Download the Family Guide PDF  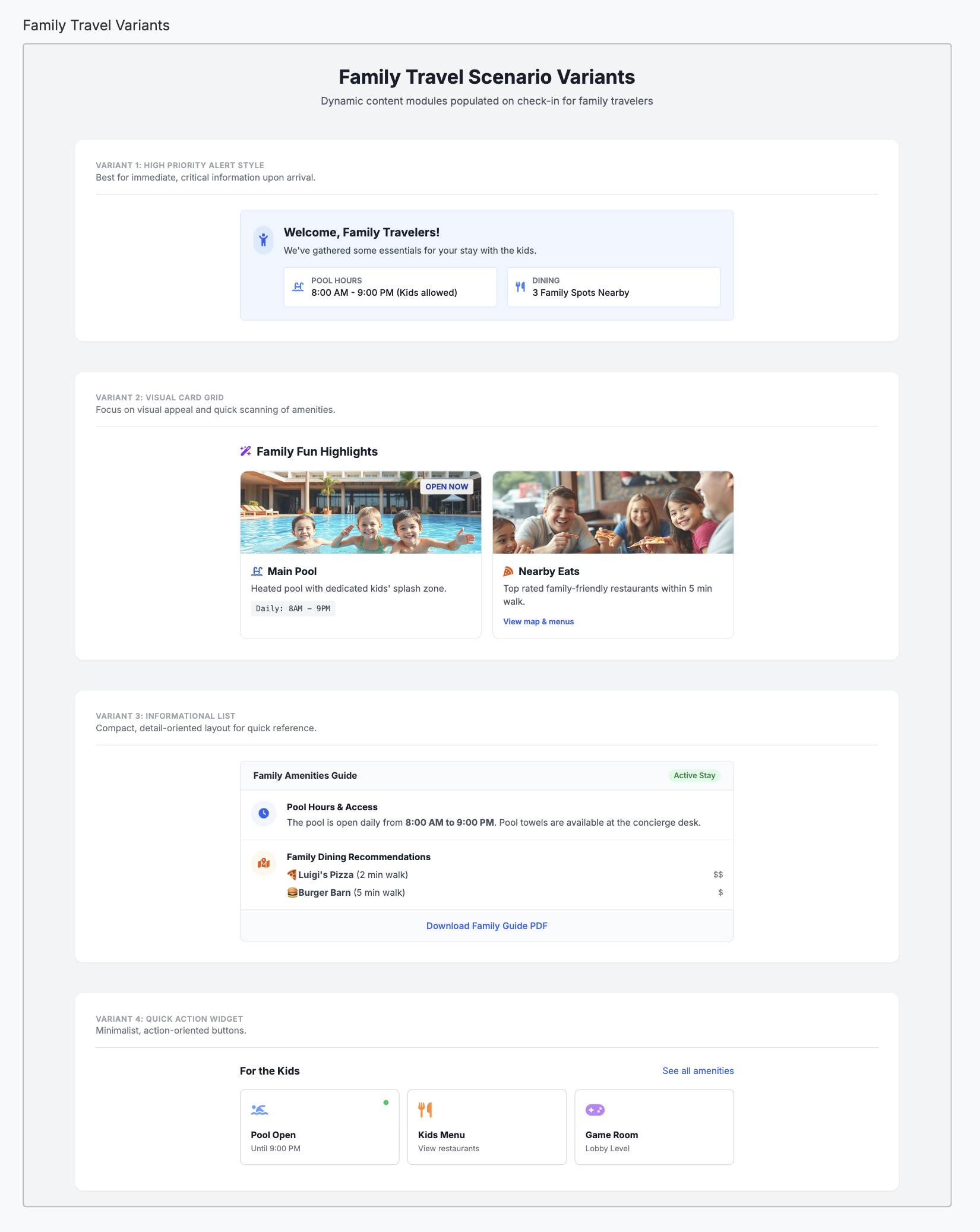pyautogui.click(x=487, y=926)
